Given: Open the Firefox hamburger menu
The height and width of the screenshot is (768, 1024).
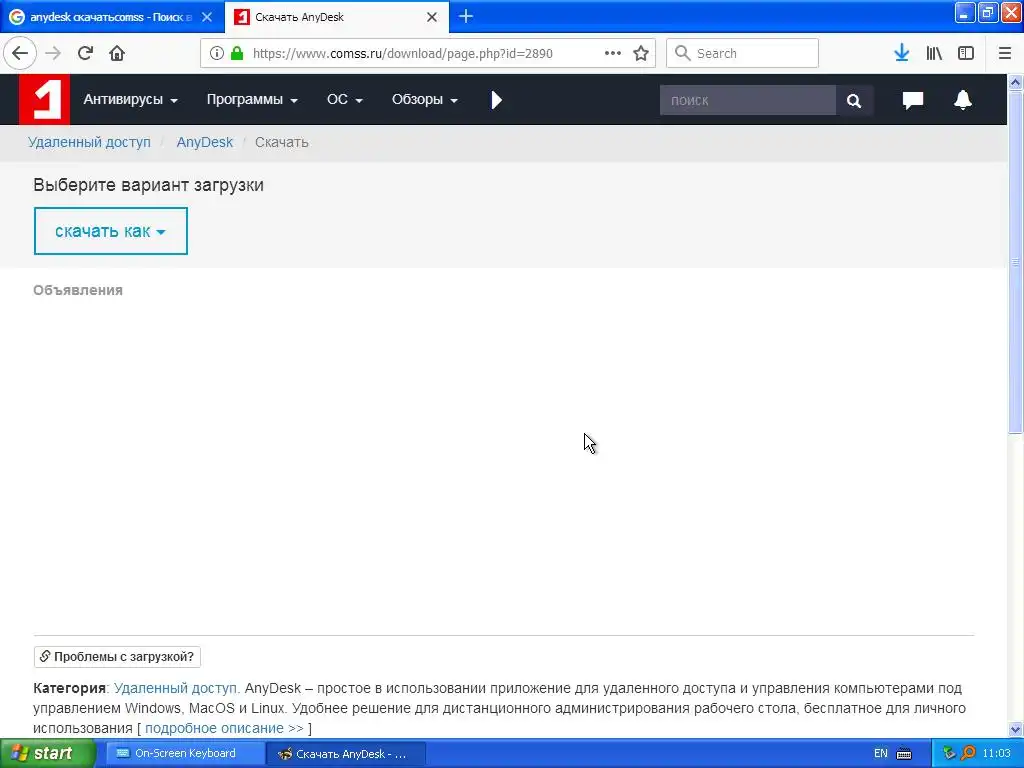Looking at the screenshot, I should click(1005, 53).
